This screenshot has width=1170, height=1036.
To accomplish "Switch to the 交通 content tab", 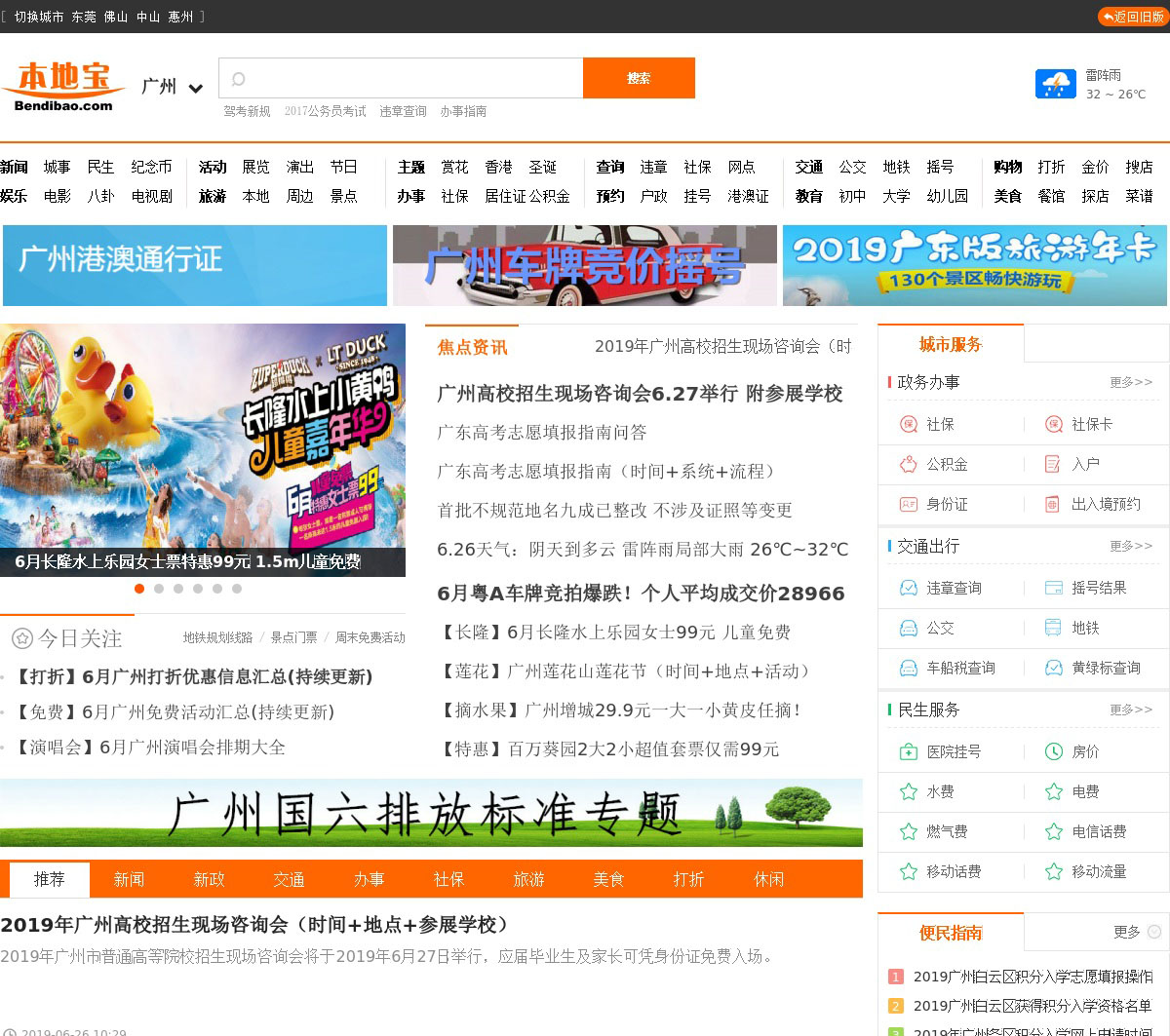I will [x=289, y=879].
